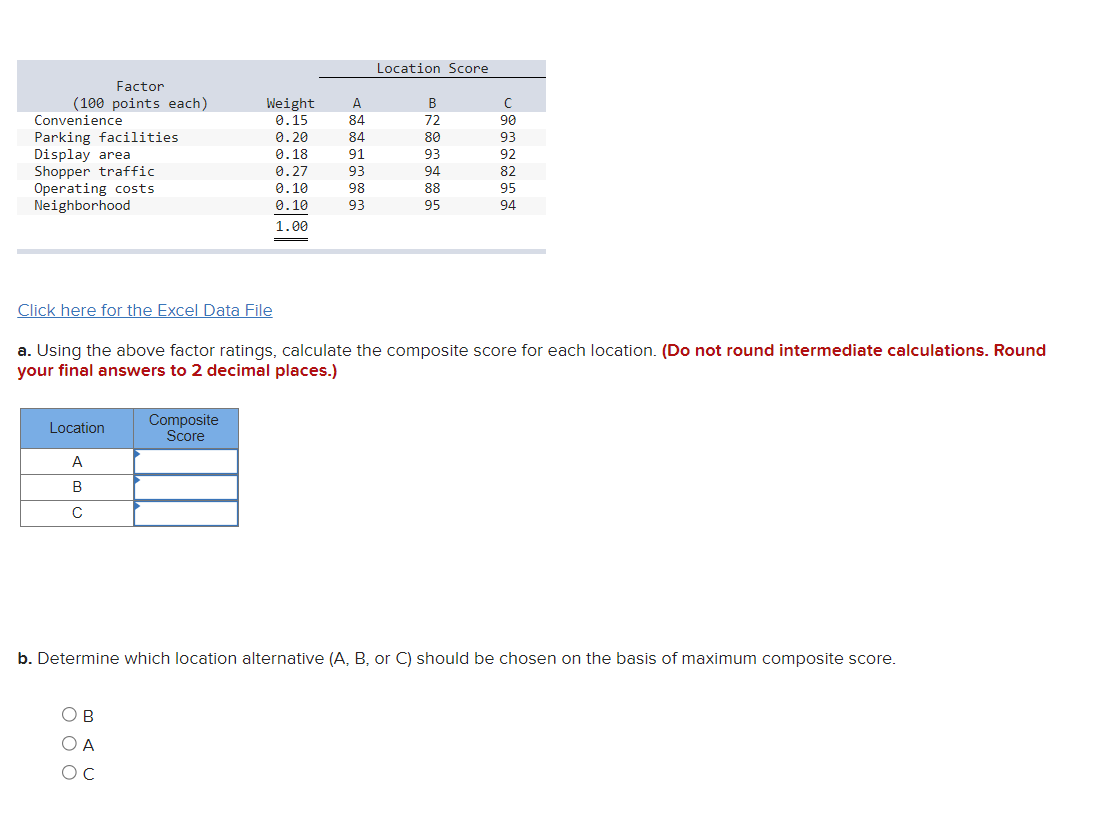Click the Neighborhood score 94 under column C
The image size is (1114, 827).
click(508, 205)
